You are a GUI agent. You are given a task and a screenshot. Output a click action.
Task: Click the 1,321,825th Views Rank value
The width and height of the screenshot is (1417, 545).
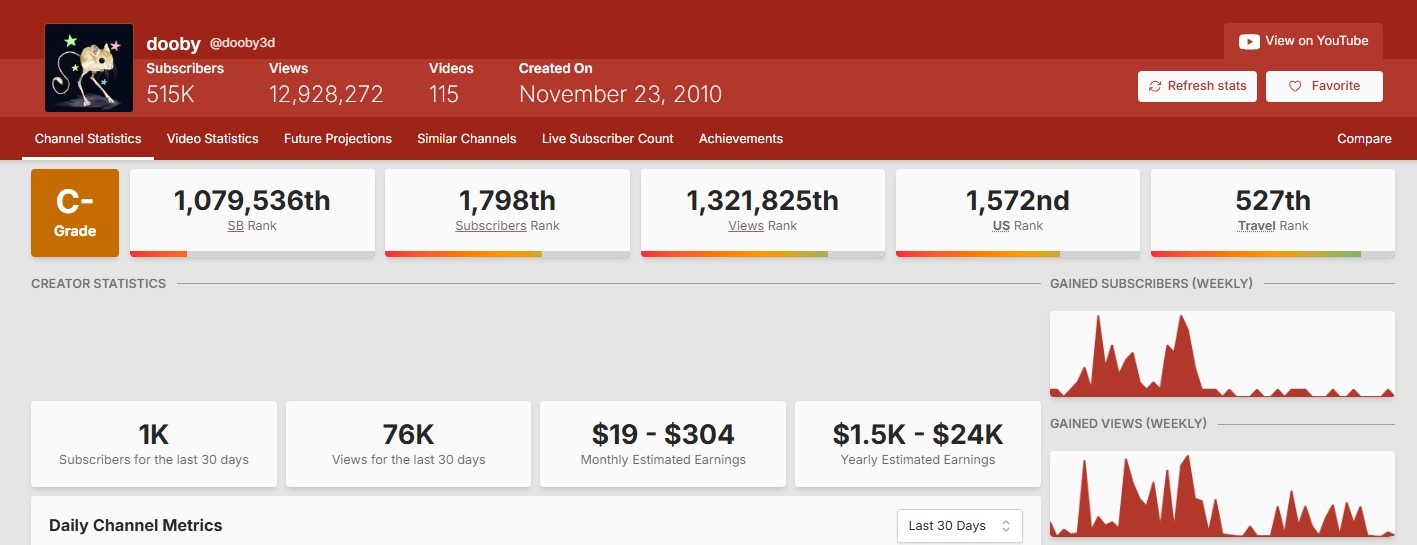click(762, 201)
